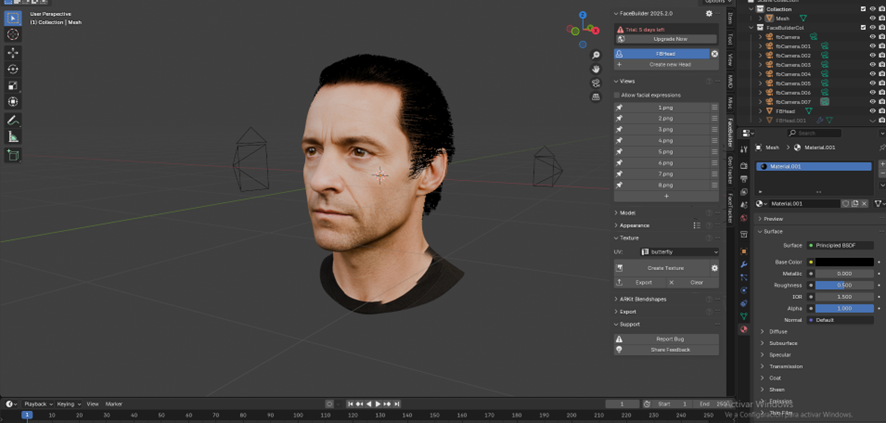886x423 pixels.
Task: Select the Measure tool
Action: pyautogui.click(x=13, y=137)
